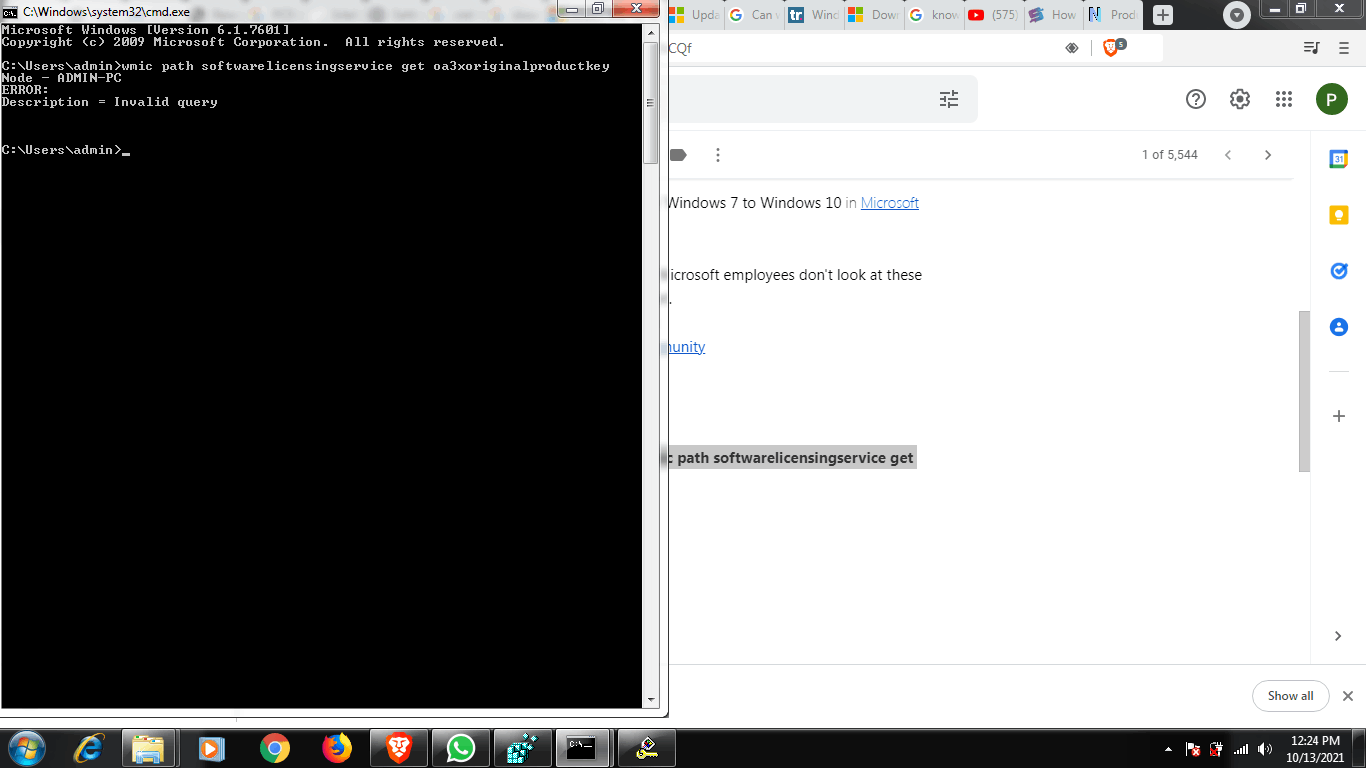The height and width of the screenshot is (768, 1366).
Task: Open Brave playlist/media icon in toolbar
Action: click(x=1311, y=47)
